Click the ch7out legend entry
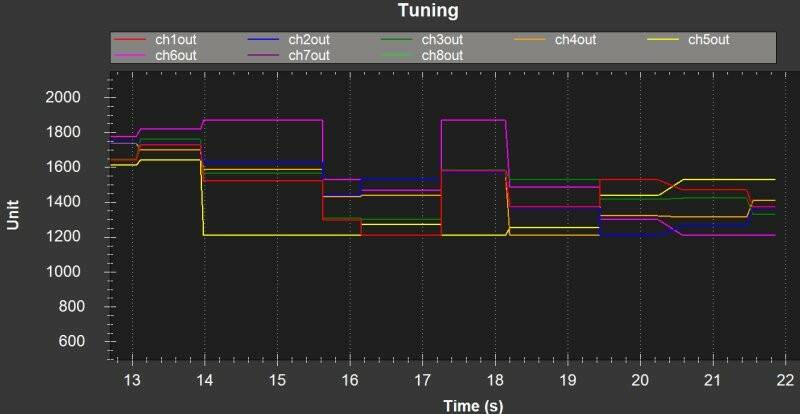This screenshot has width=800, height=414. [x=288, y=55]
